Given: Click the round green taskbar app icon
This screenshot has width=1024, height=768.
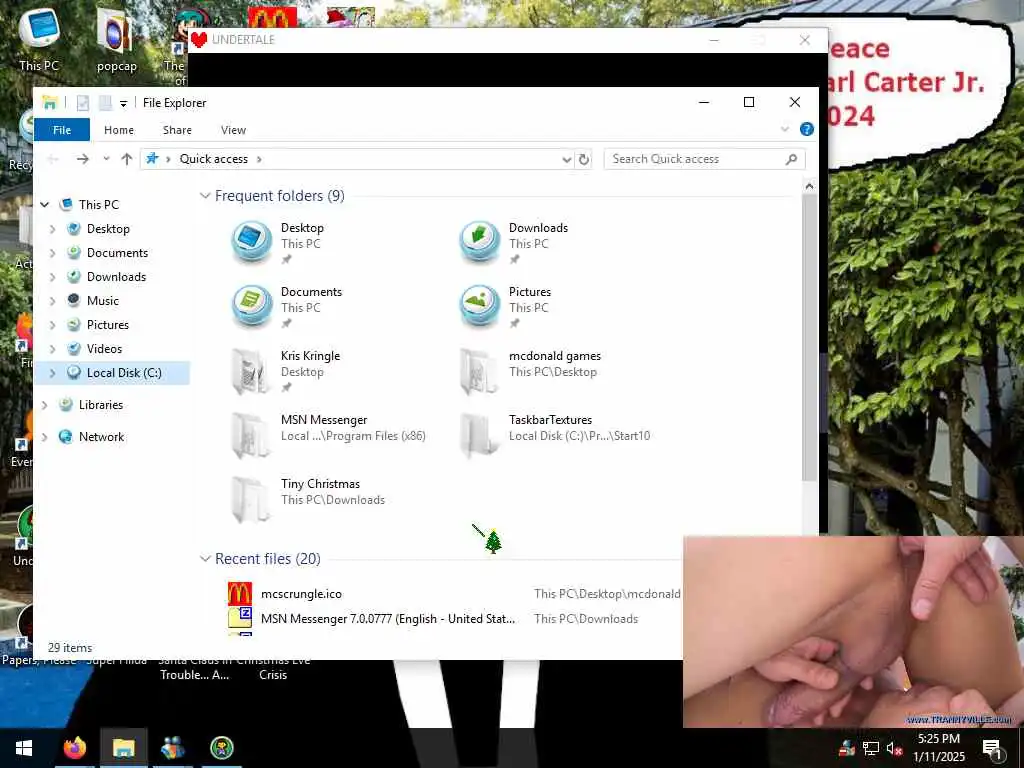Looking at the screenshot, I should [x=222, y=748].
